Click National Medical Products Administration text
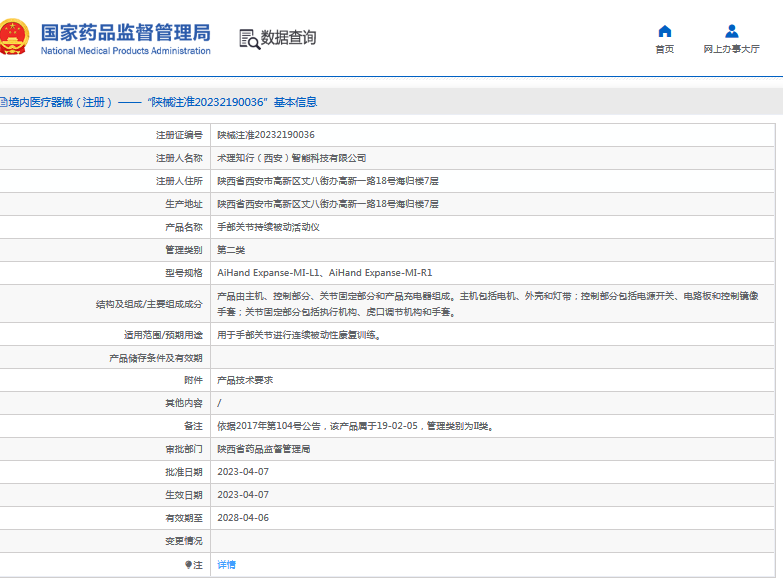783x586 pixels. click(125, 51)
